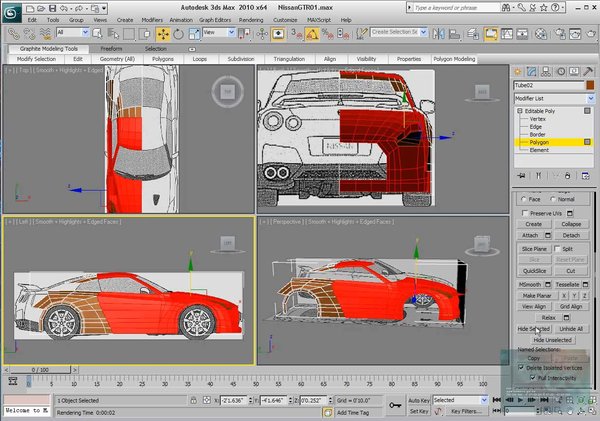Click the Set Keys key icon
The image size is (600, 421).
click(x=395, y=405)
